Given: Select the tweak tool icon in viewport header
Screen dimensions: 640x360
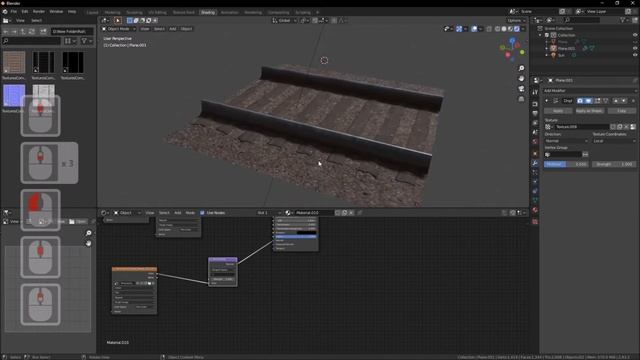Looking at the screenshot, I should pos(118,20).
